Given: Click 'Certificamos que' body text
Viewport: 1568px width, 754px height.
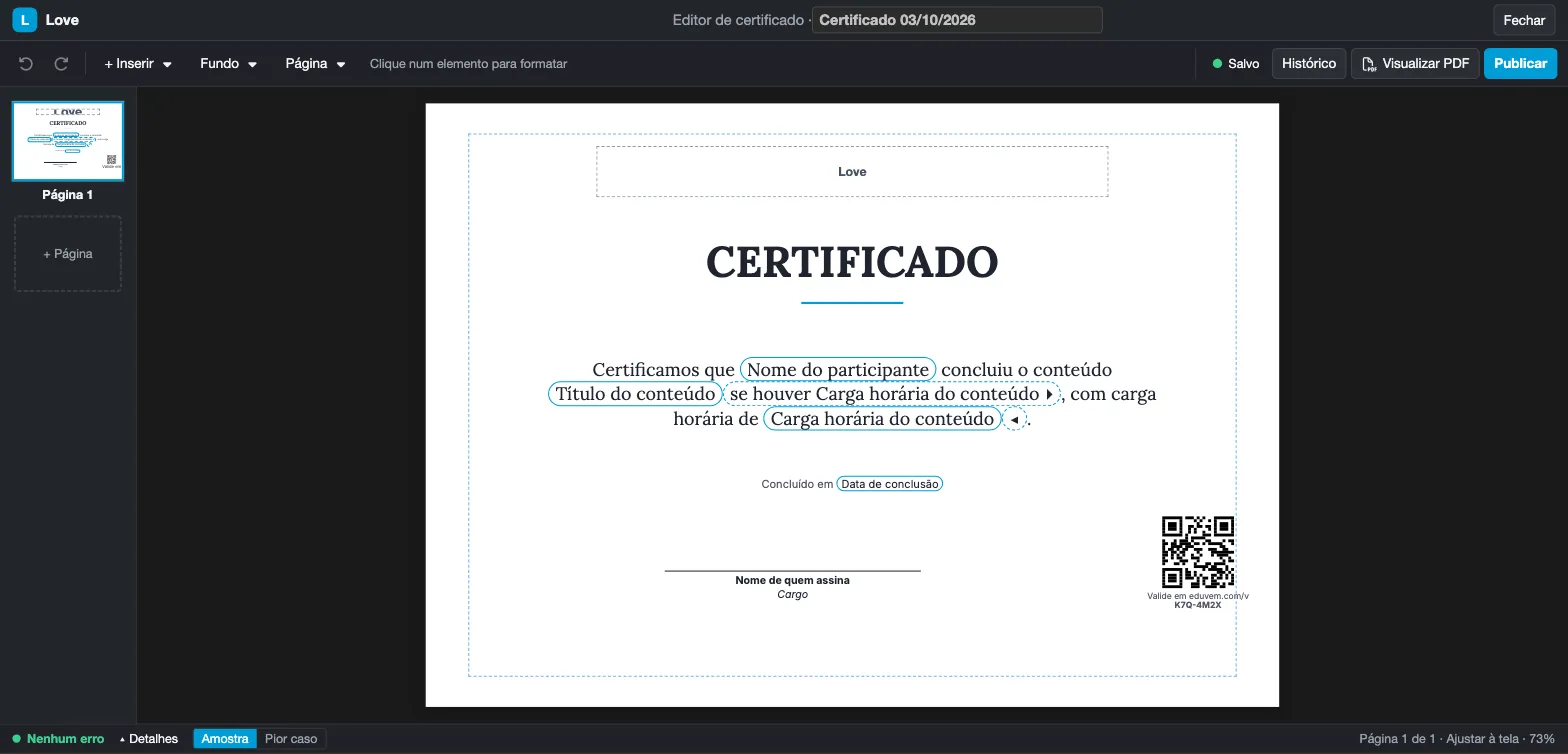Looking at the screenshot, I should tap(663, 370).
